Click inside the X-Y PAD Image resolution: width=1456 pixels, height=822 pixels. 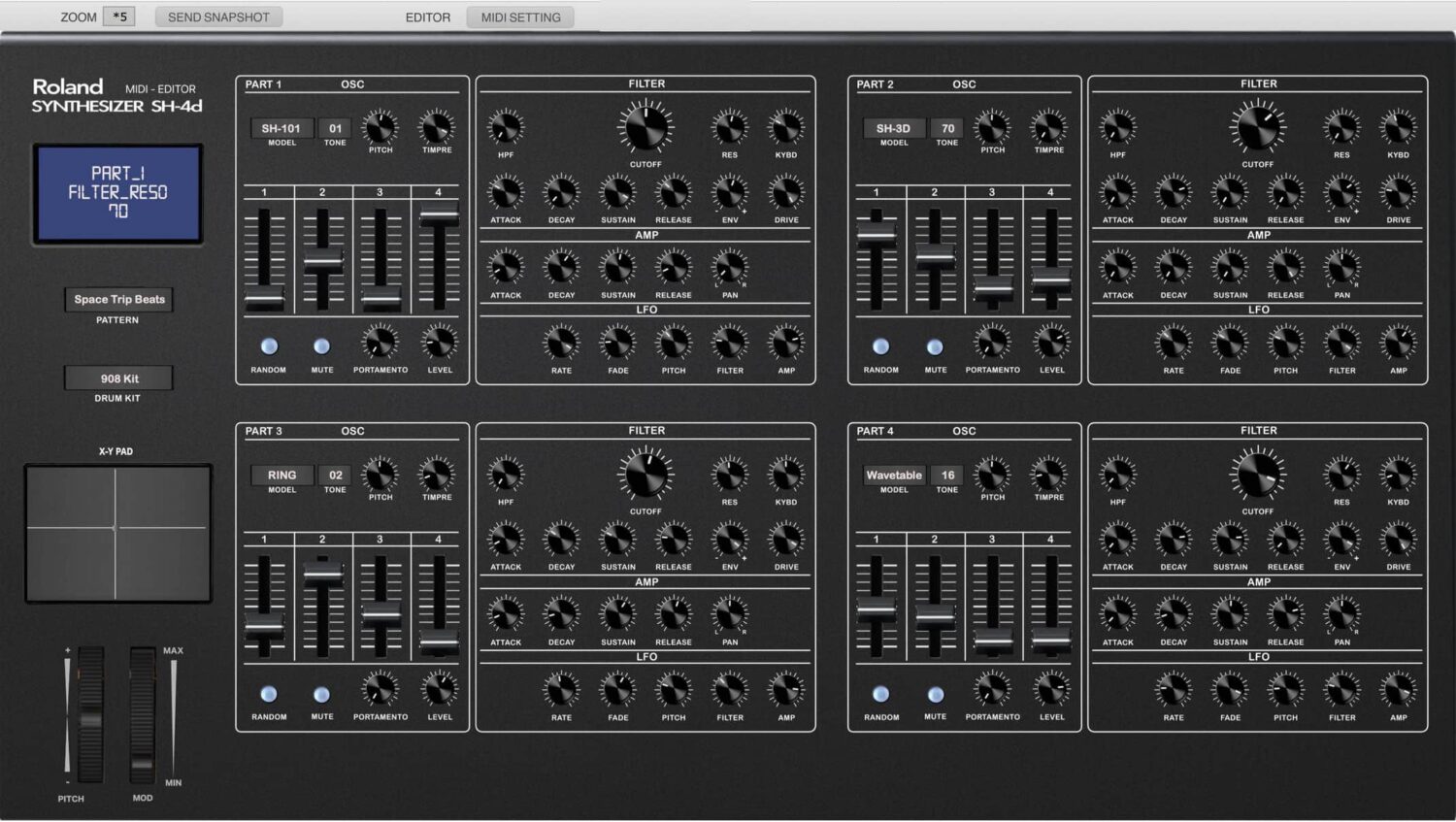pyautogui.click(x=117, y=533)
